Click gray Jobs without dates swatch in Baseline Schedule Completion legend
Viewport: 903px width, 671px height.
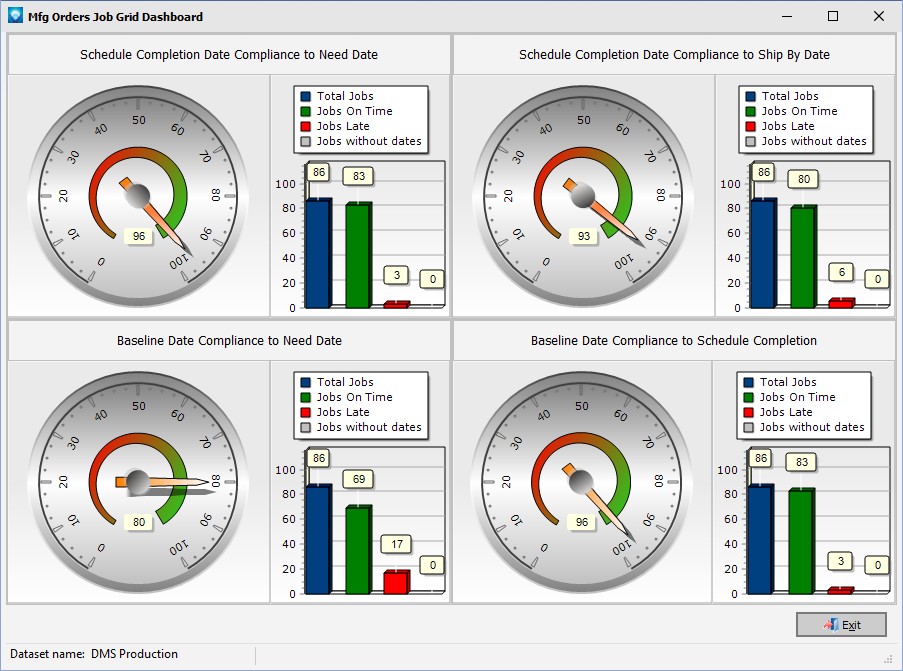point(749,427)
